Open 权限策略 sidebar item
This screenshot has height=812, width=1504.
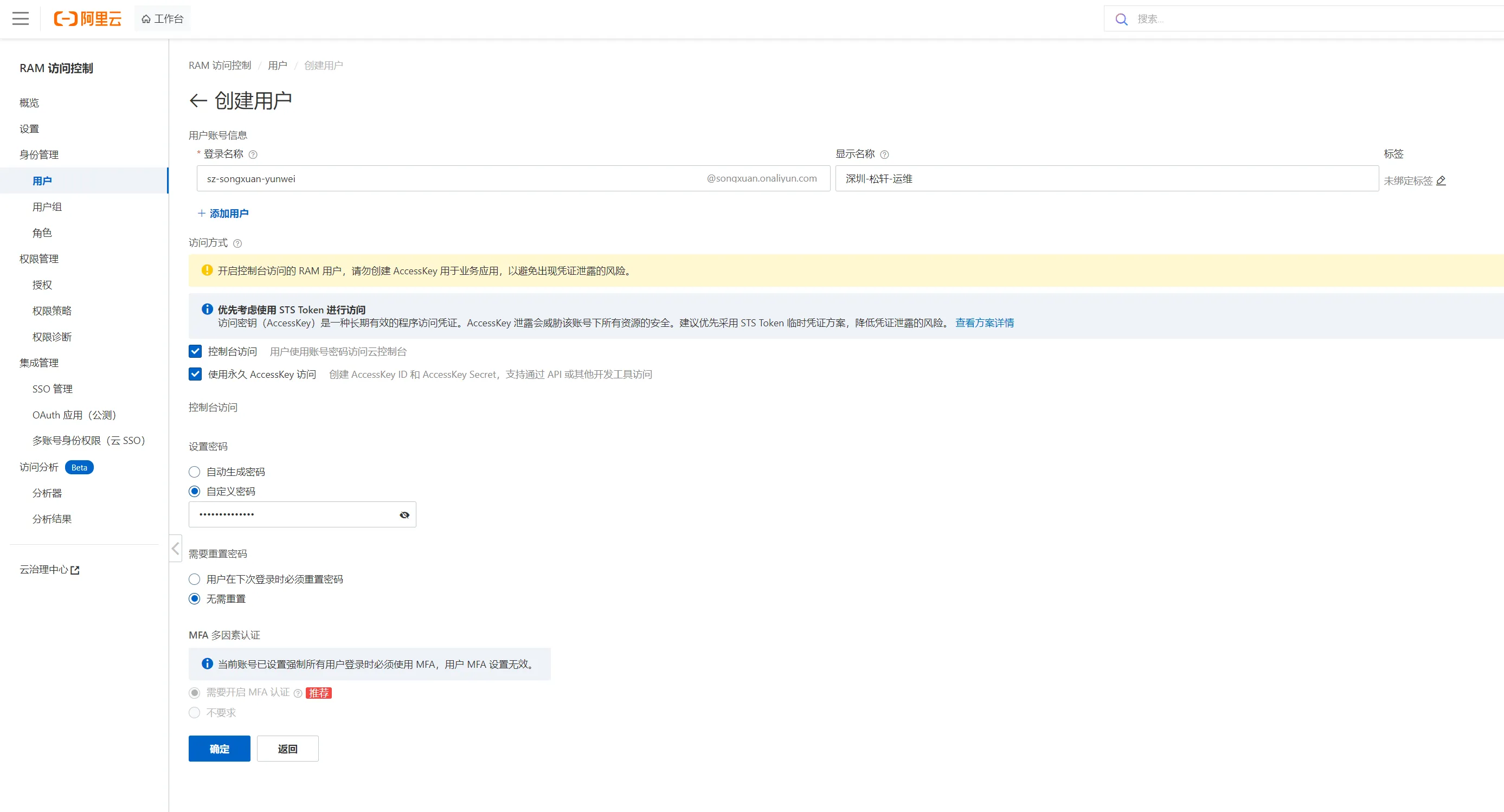click(52, 311)
